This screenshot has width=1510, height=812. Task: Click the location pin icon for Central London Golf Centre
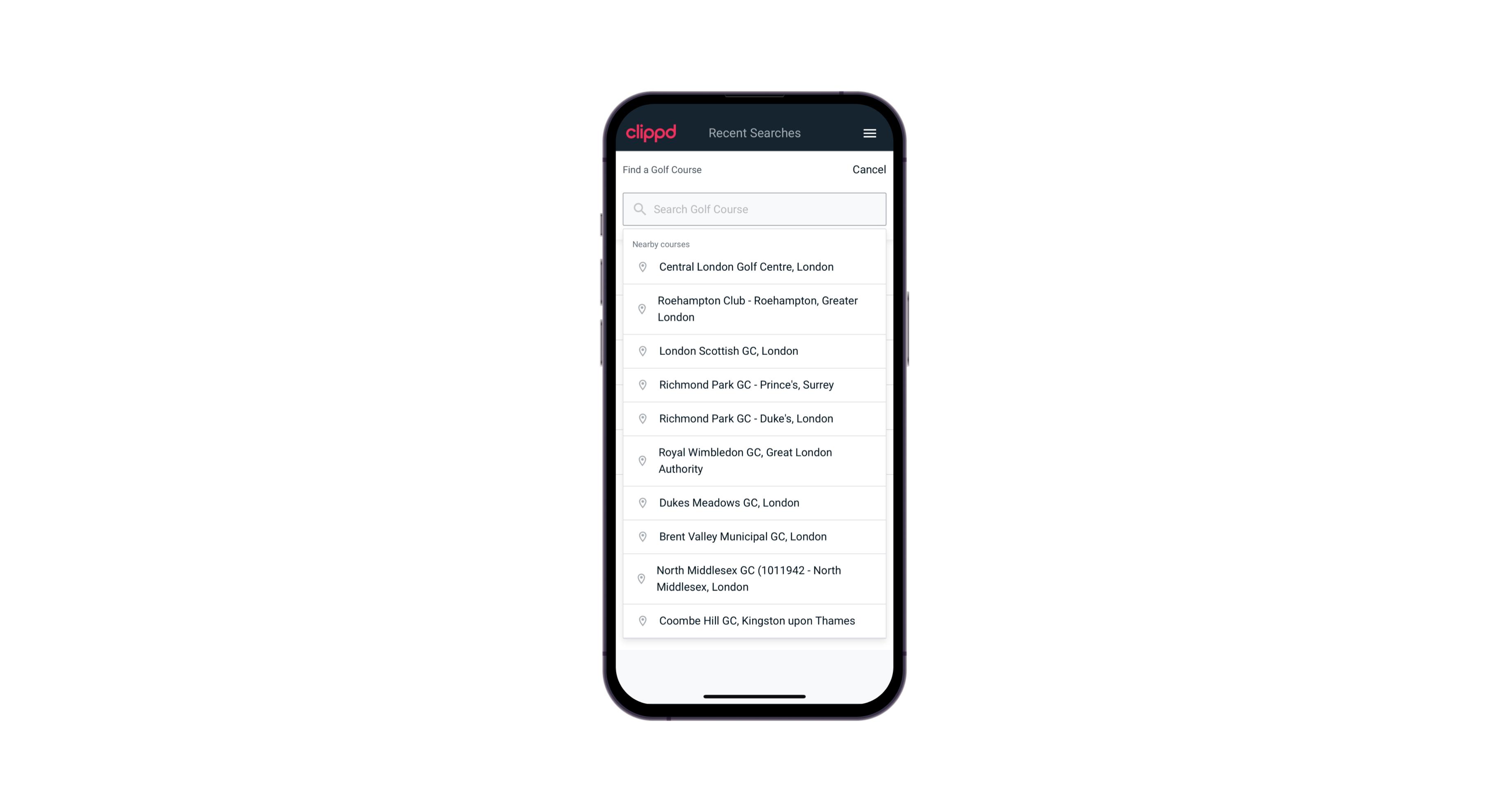click(641, 266)
